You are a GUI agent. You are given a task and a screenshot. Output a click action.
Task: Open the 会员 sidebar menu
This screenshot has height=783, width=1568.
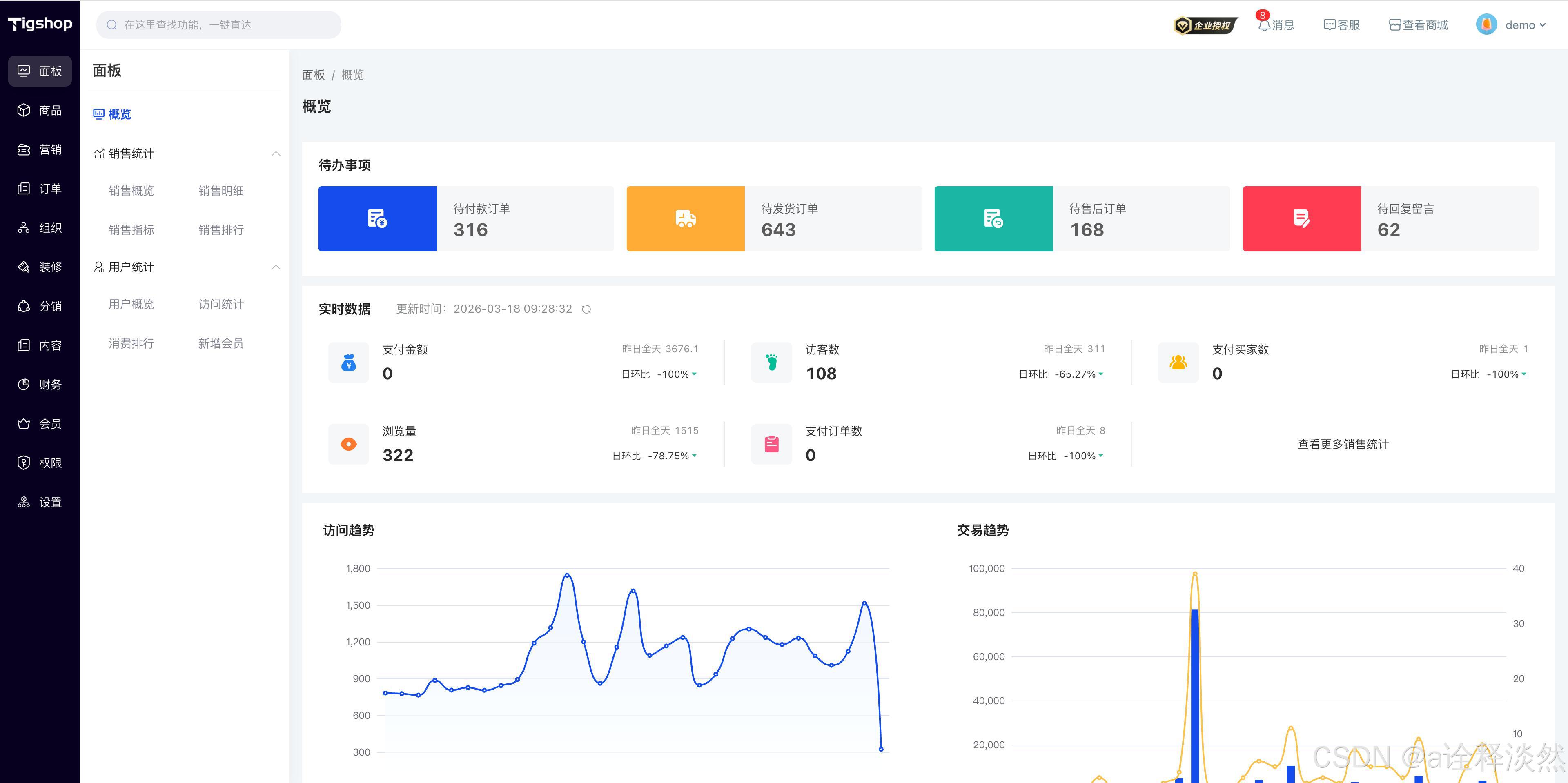click(x=40, y=423)
